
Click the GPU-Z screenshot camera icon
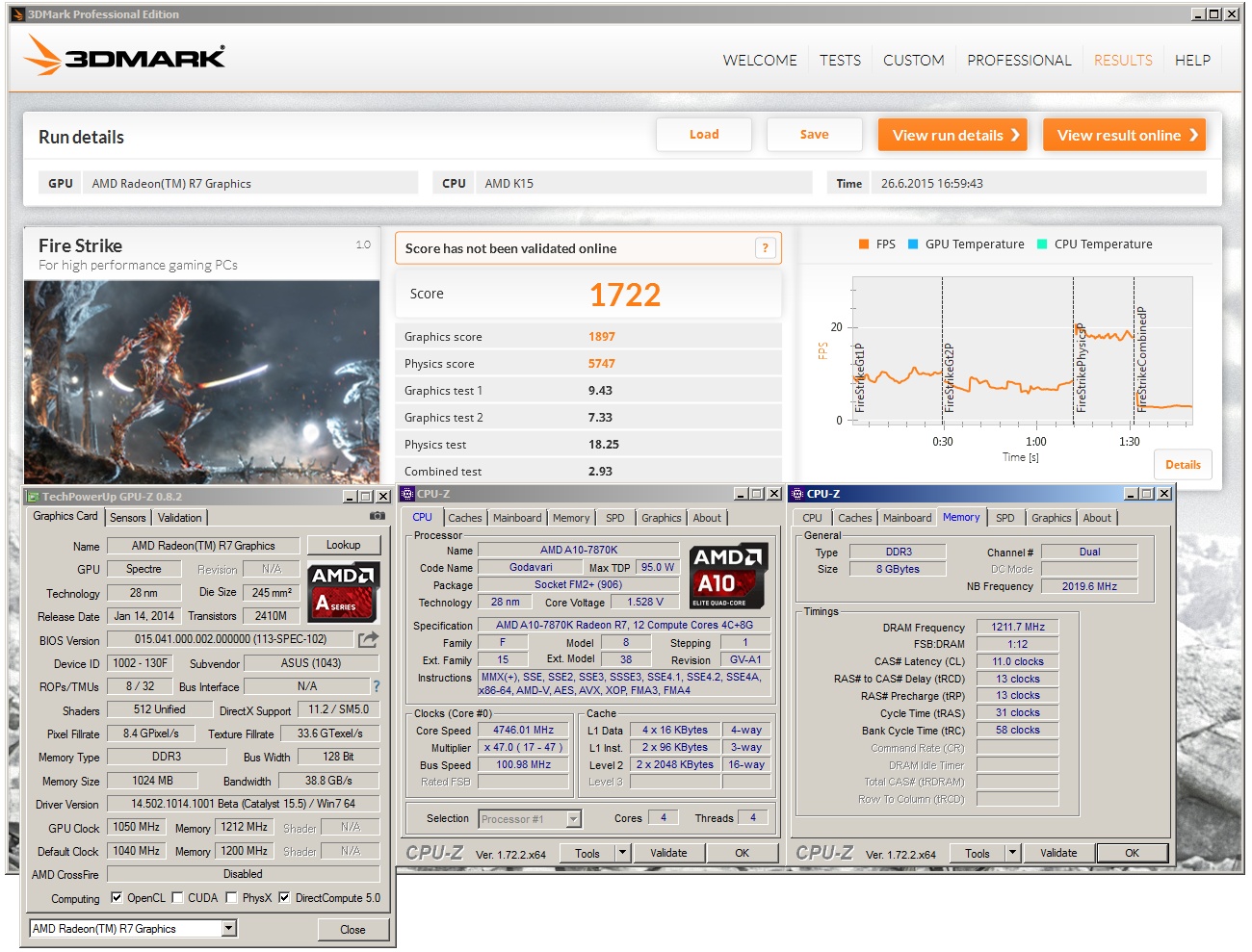(x=378, y=516)
